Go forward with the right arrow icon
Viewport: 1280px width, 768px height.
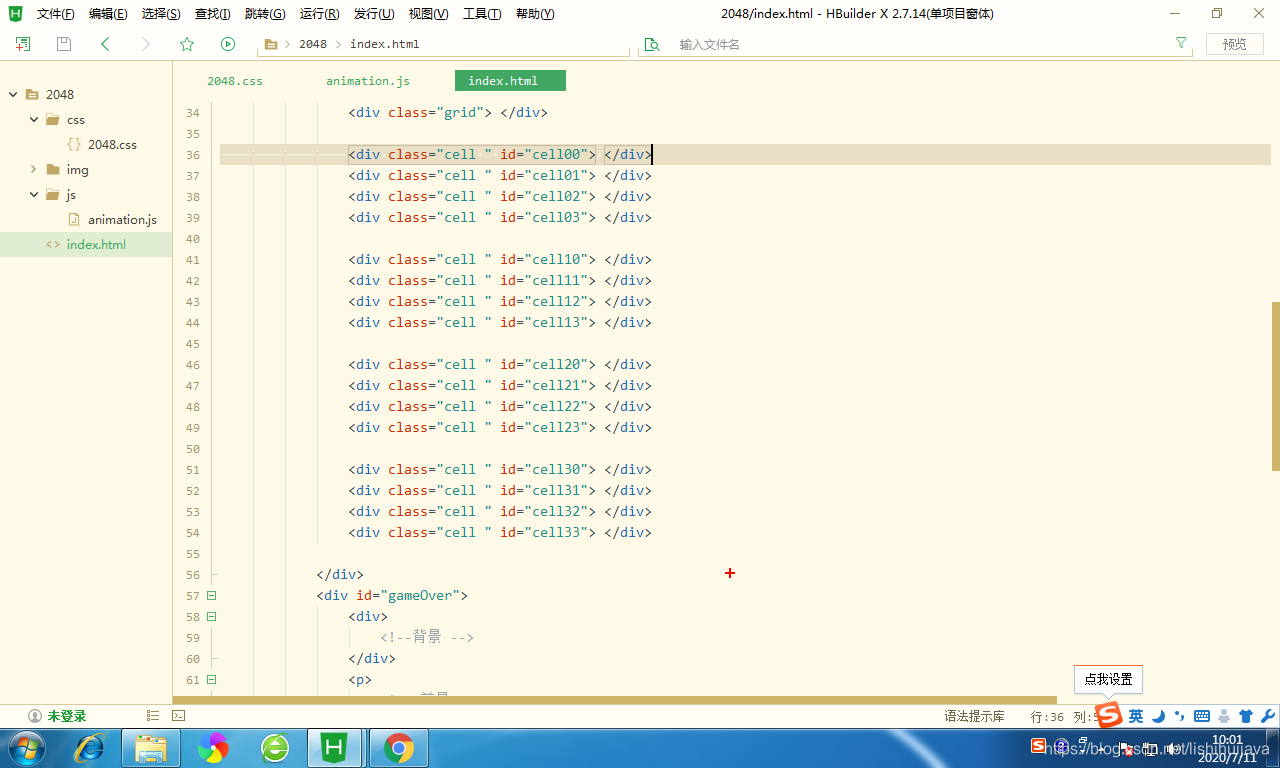[146, 44]
